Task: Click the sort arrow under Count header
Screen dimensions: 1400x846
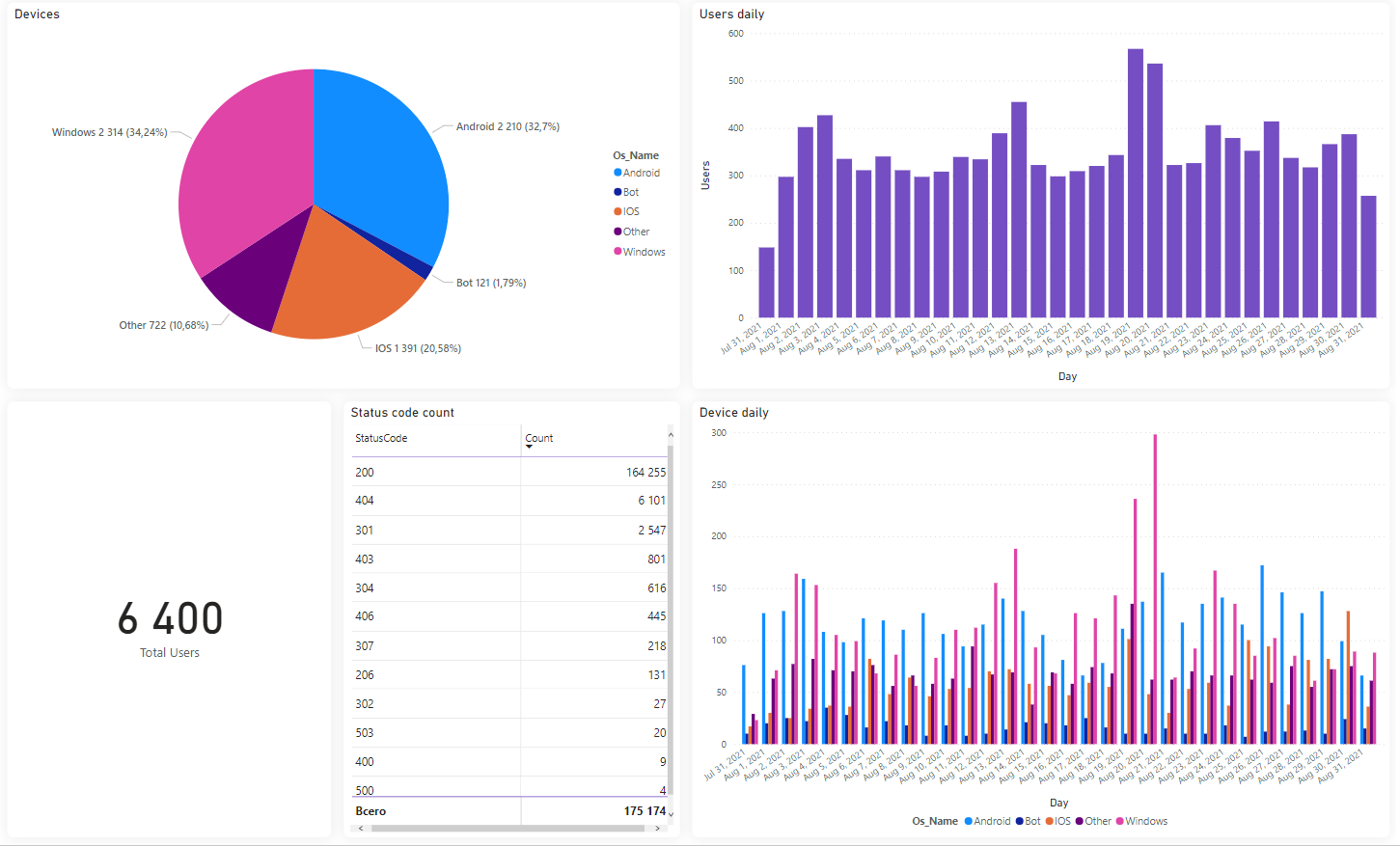Action: (529, 447)
